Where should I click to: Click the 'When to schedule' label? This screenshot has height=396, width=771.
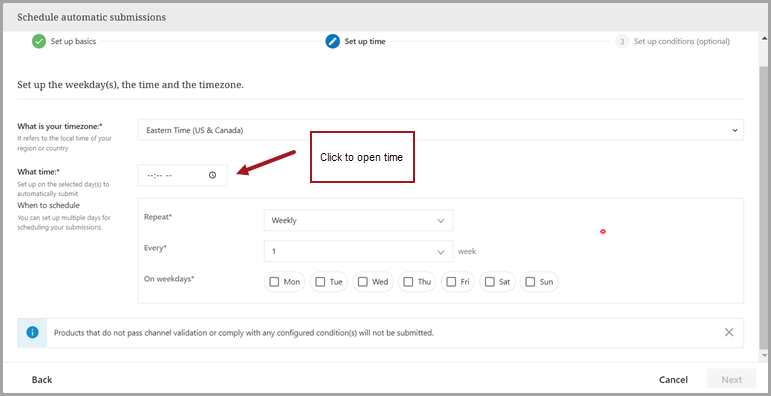48,205
